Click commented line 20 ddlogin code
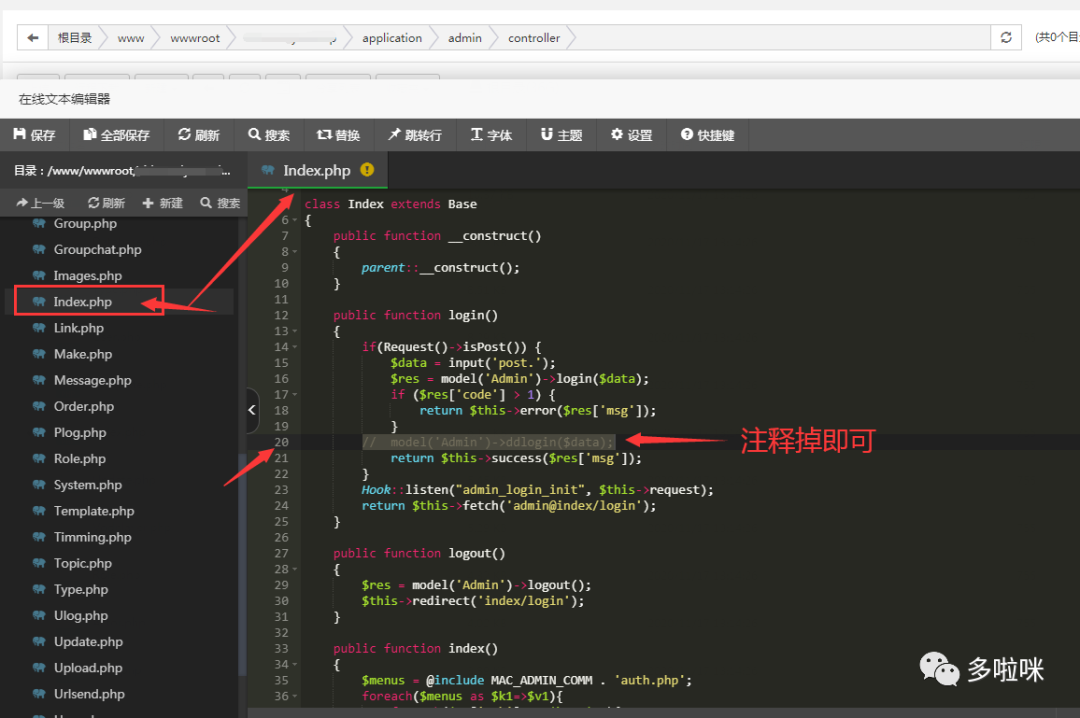Image resolution: width=1080 pixels, height=718 pixels. [488, 442]
